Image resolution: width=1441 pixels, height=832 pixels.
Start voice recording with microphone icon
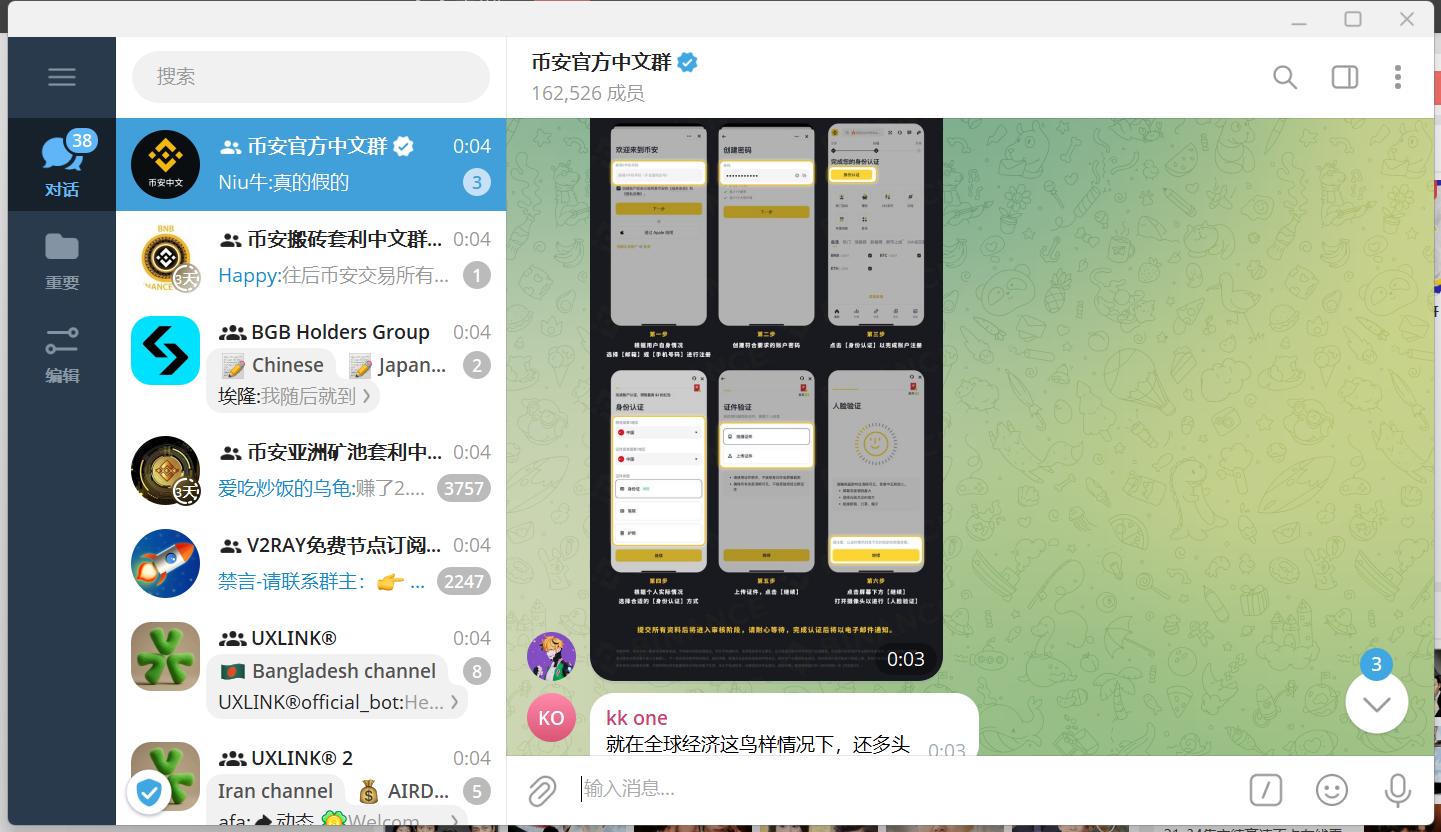coord(1398,790)
